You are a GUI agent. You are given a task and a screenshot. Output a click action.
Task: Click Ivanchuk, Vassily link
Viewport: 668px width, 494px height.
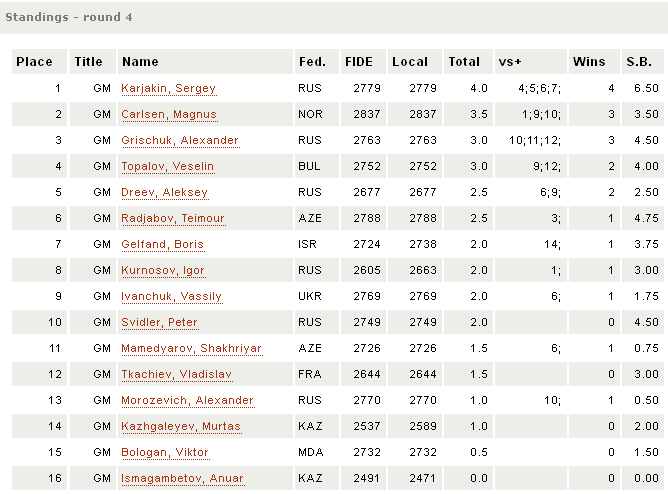[171, 297]
